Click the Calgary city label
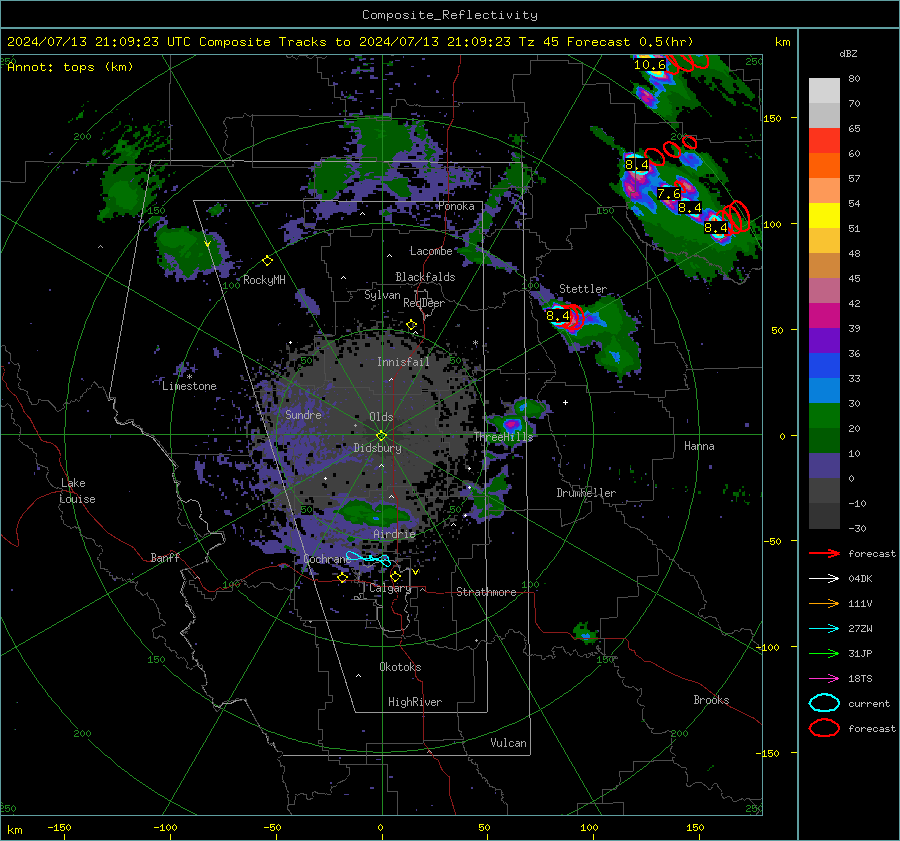The height and width of the screenshot is (841, 900). pyautogui.click(x=390, y=588)
